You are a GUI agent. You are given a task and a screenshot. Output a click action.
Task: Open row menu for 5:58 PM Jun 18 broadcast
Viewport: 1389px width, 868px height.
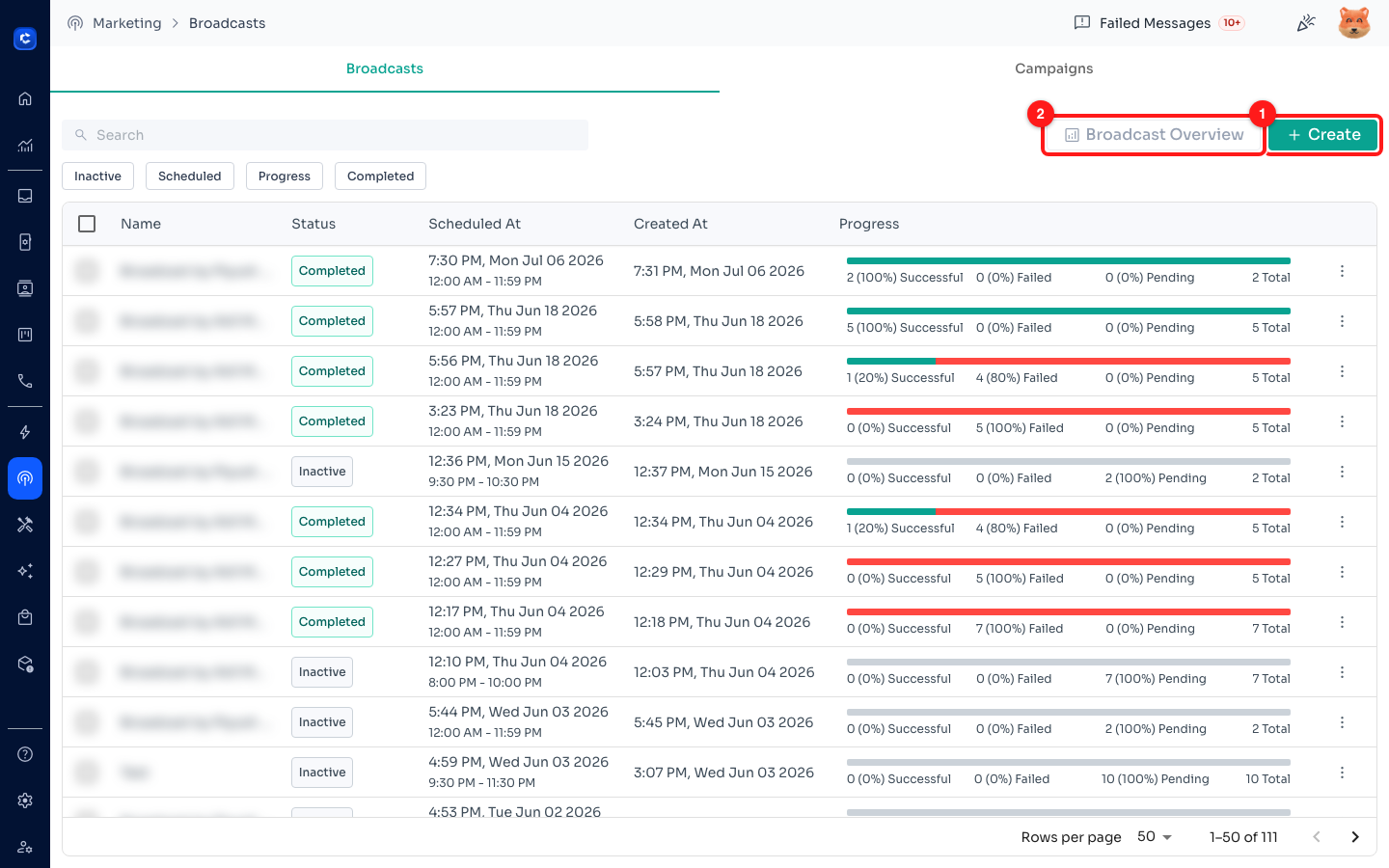[x=1342, y=321]
